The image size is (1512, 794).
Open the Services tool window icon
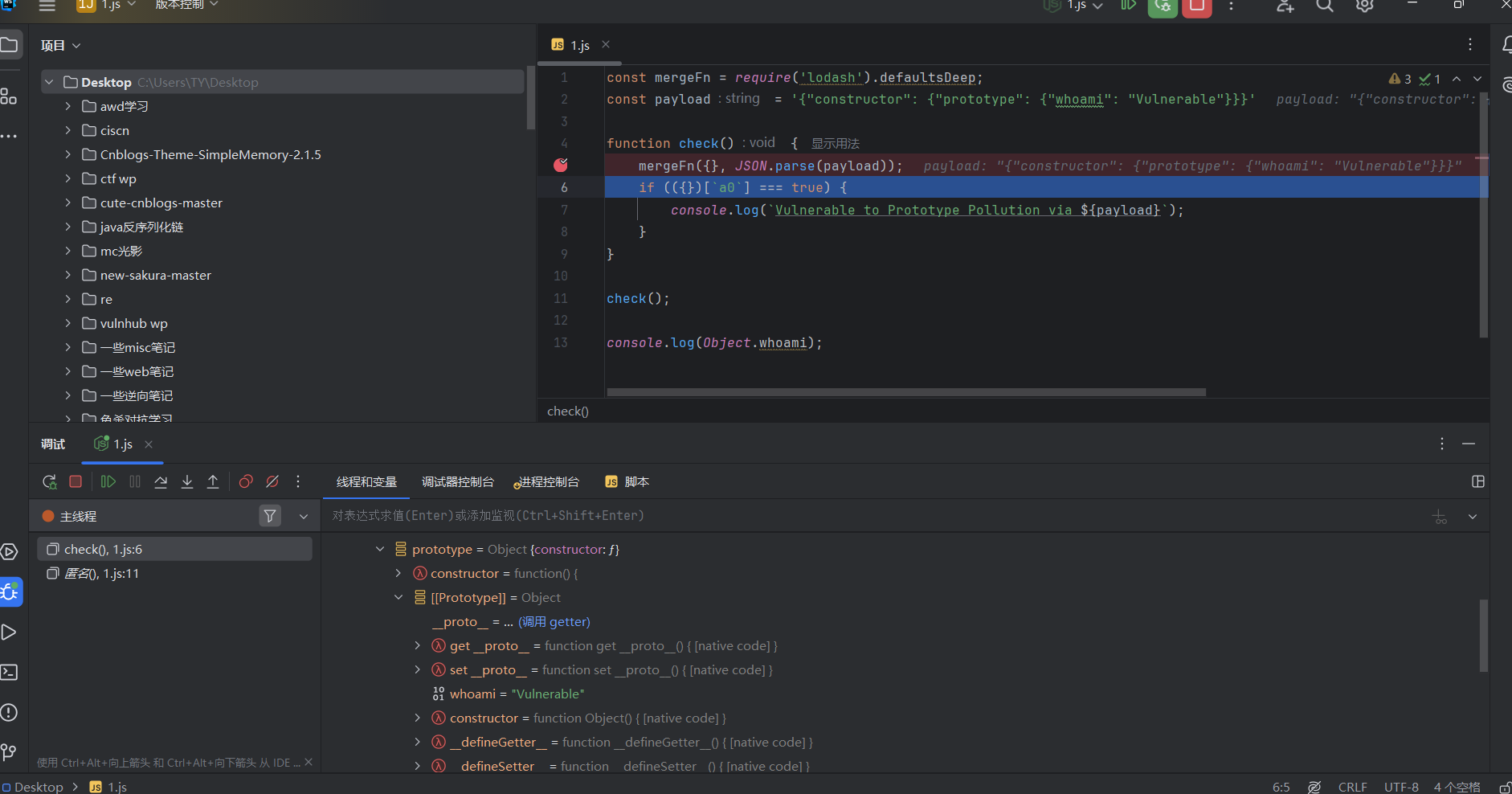pyautogui.click(x=9, y=552)
